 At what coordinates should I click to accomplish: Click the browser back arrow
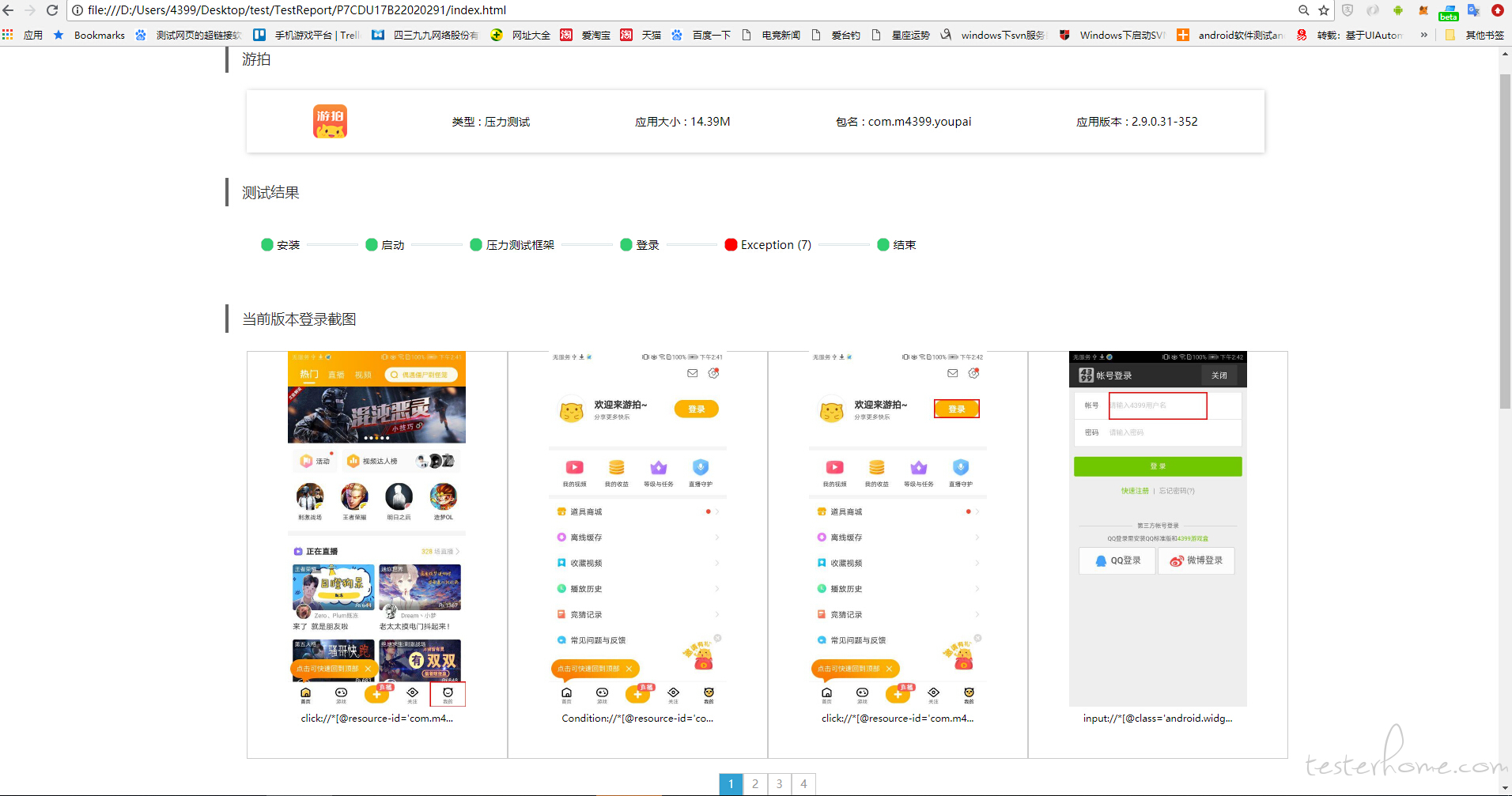click(9, 10)
